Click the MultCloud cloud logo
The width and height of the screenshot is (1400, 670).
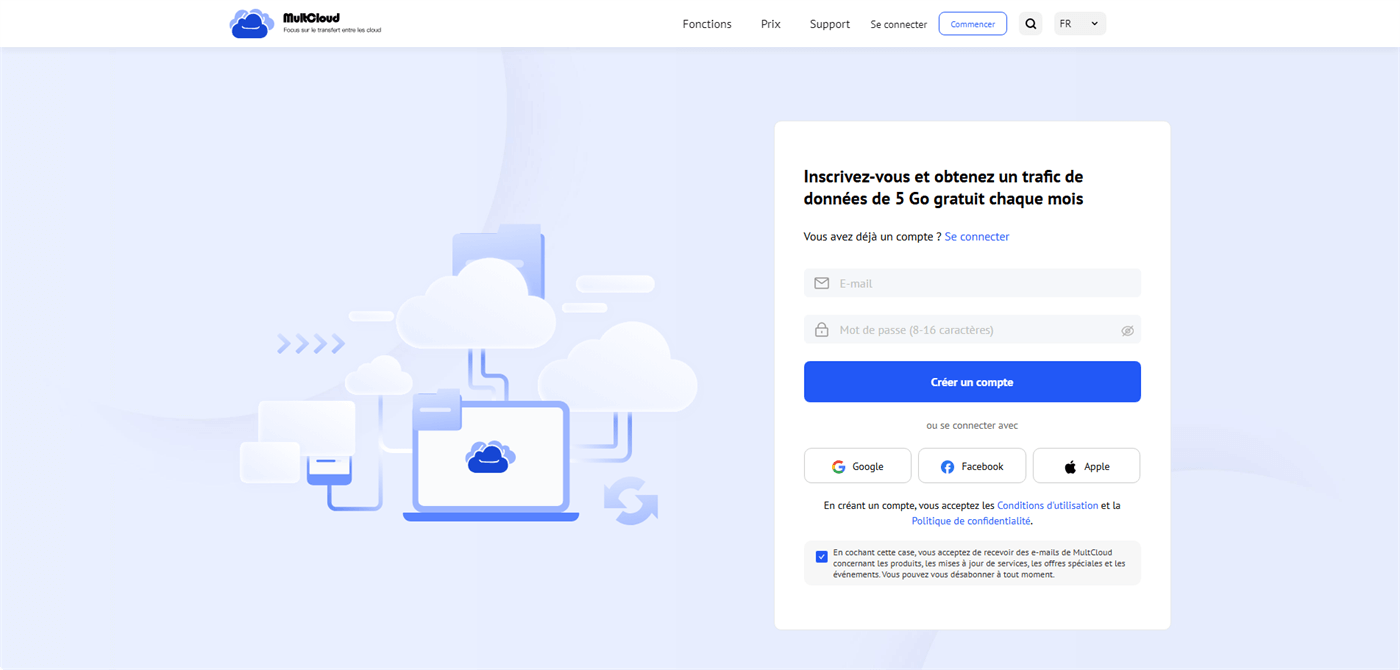[x=251, y=23]
